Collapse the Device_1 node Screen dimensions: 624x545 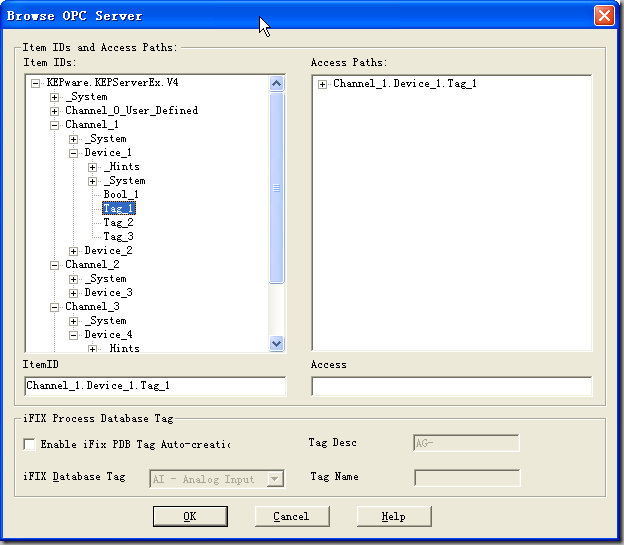(73, 153)
